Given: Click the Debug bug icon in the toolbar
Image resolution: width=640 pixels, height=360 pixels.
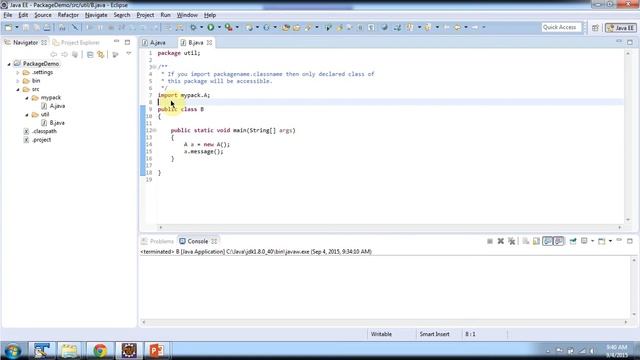Looking at the screenshot, I should pos(193,27).
